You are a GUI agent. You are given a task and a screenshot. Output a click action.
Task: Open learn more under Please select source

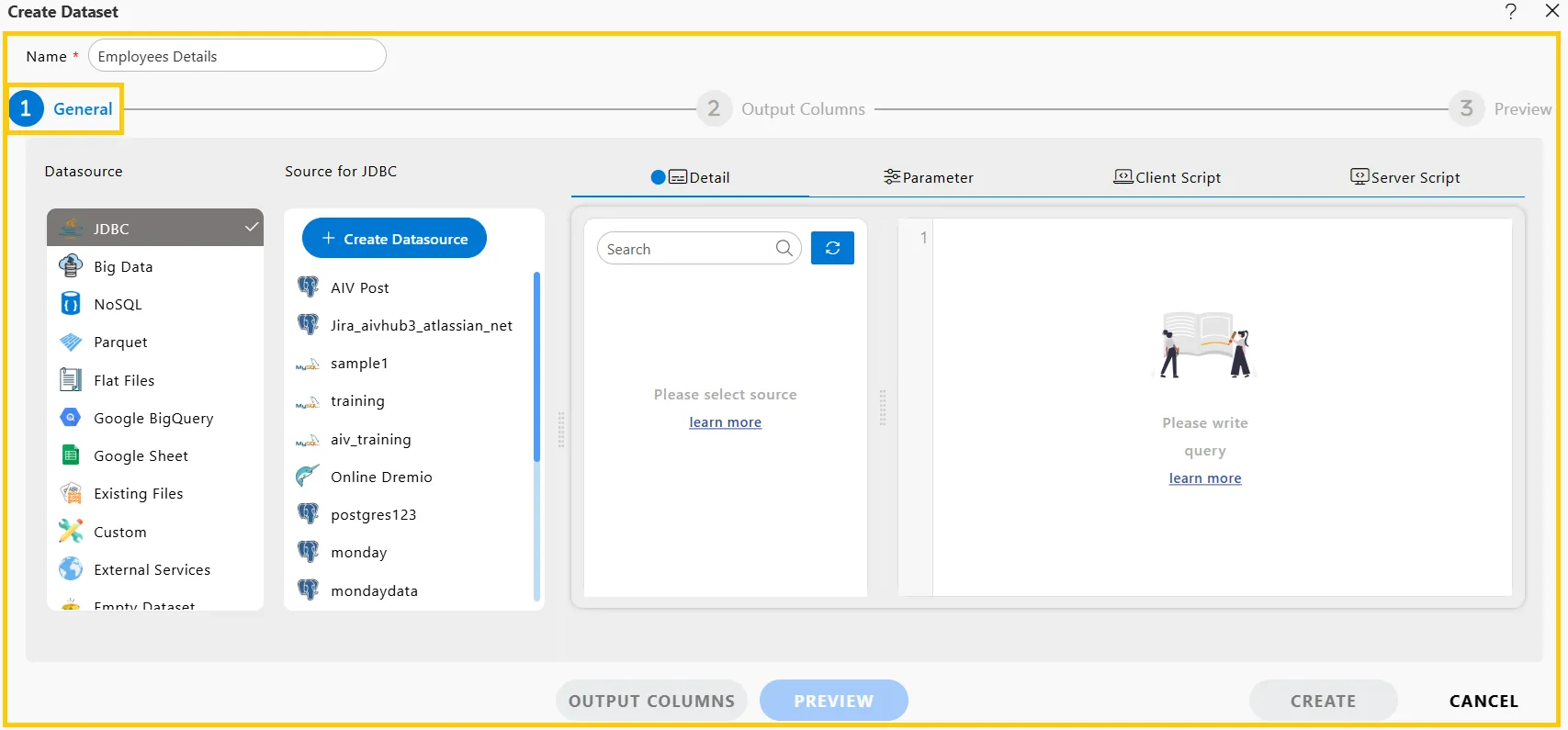point(726,422)
